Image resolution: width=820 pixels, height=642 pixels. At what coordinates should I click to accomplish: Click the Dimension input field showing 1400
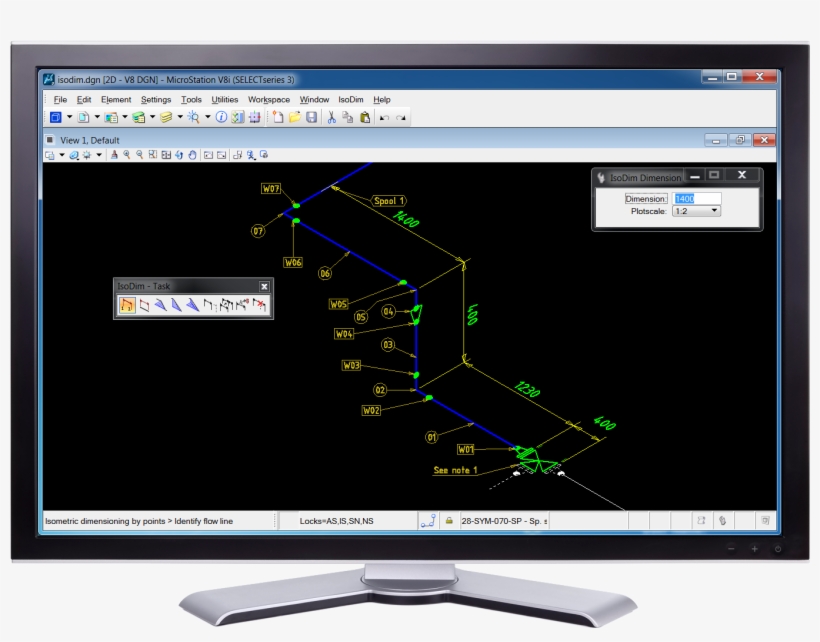697,199
